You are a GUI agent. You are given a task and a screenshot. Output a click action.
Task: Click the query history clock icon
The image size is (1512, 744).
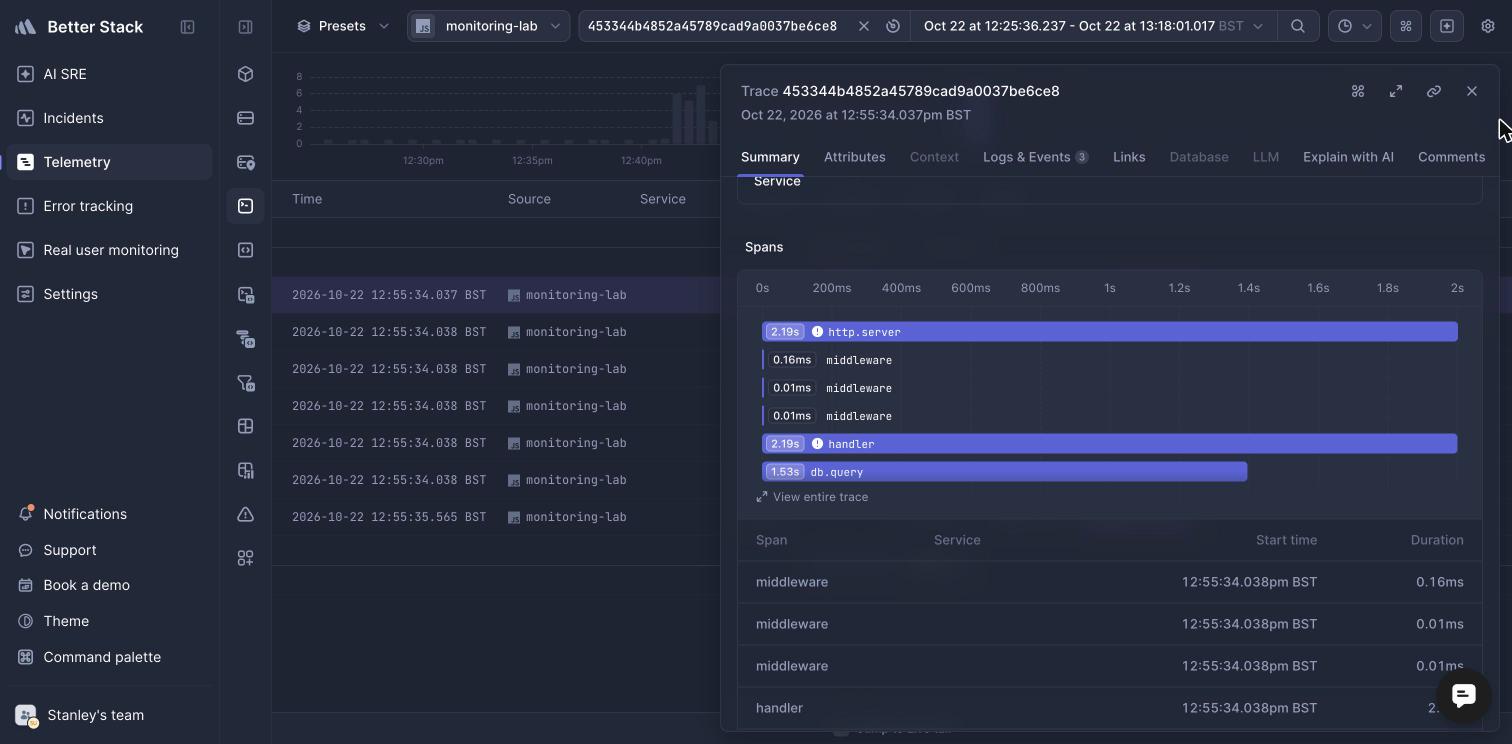point(893,26)
